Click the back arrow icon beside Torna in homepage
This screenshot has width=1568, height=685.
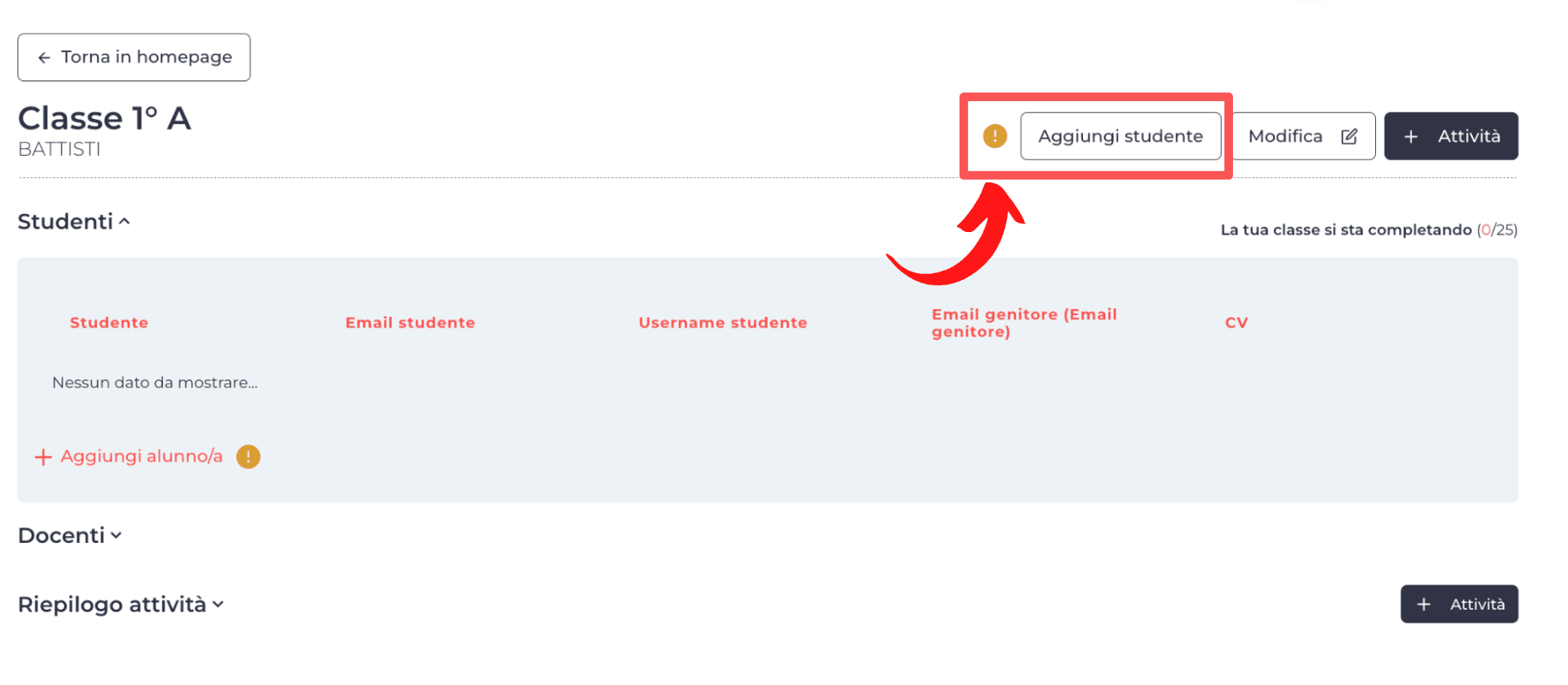[45, 57]
